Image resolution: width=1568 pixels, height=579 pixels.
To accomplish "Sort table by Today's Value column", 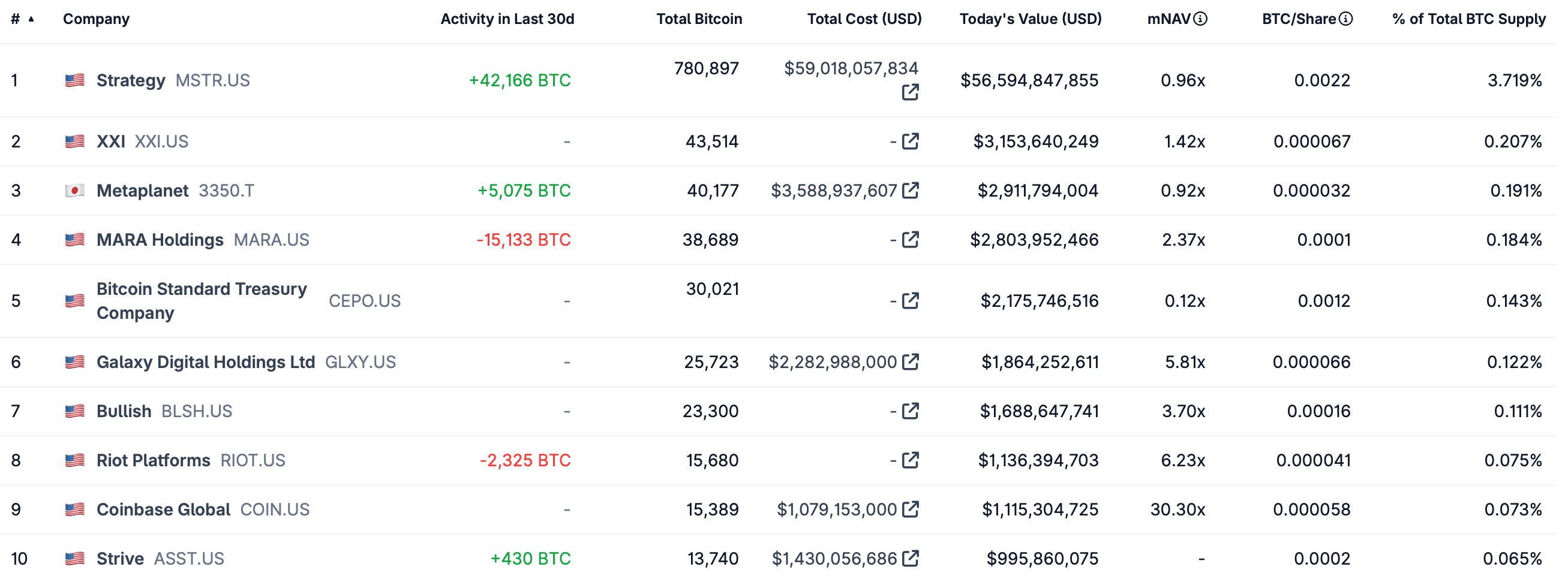I will pos(1030,18).
